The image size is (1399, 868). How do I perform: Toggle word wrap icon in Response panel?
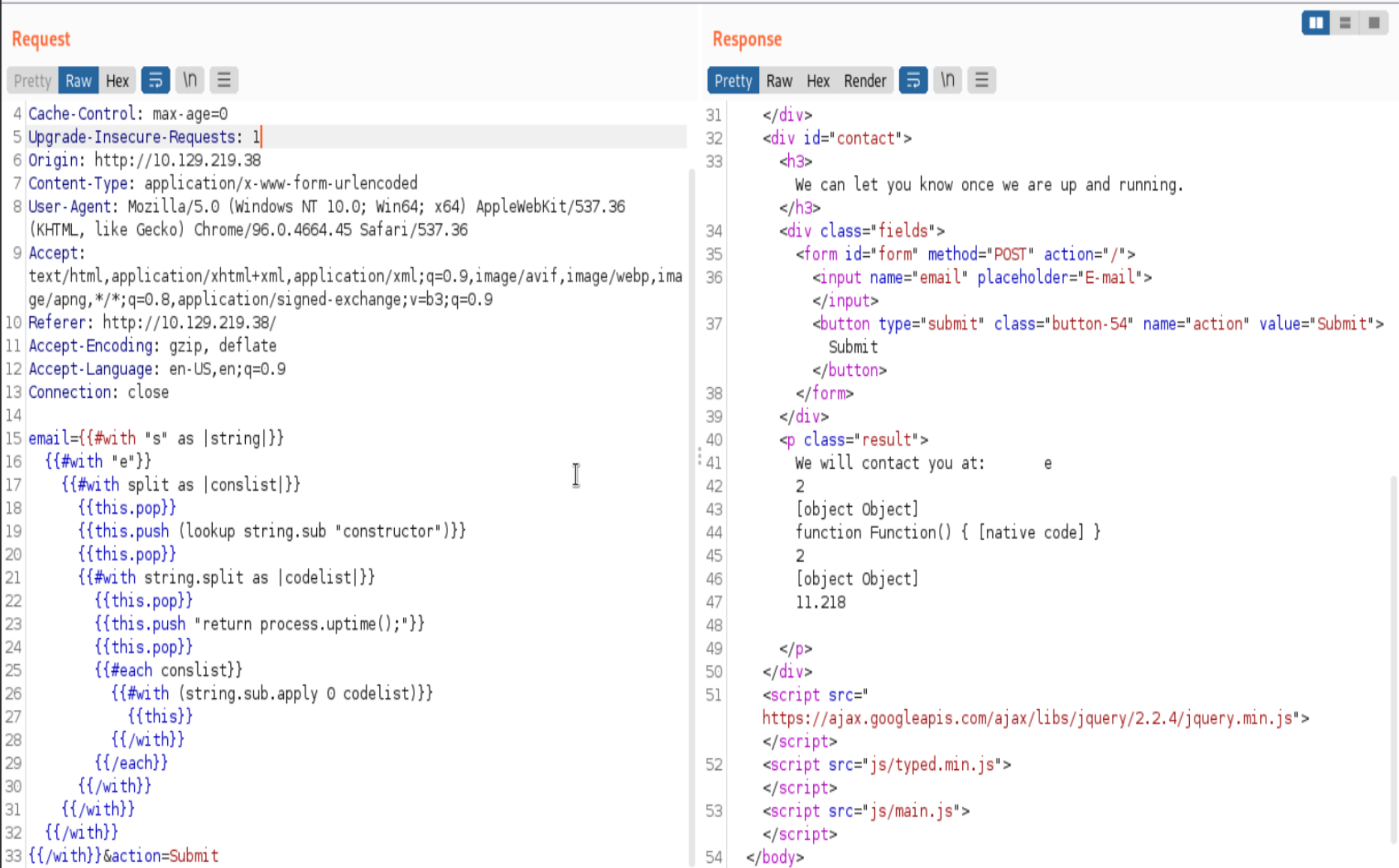[913, 80]
